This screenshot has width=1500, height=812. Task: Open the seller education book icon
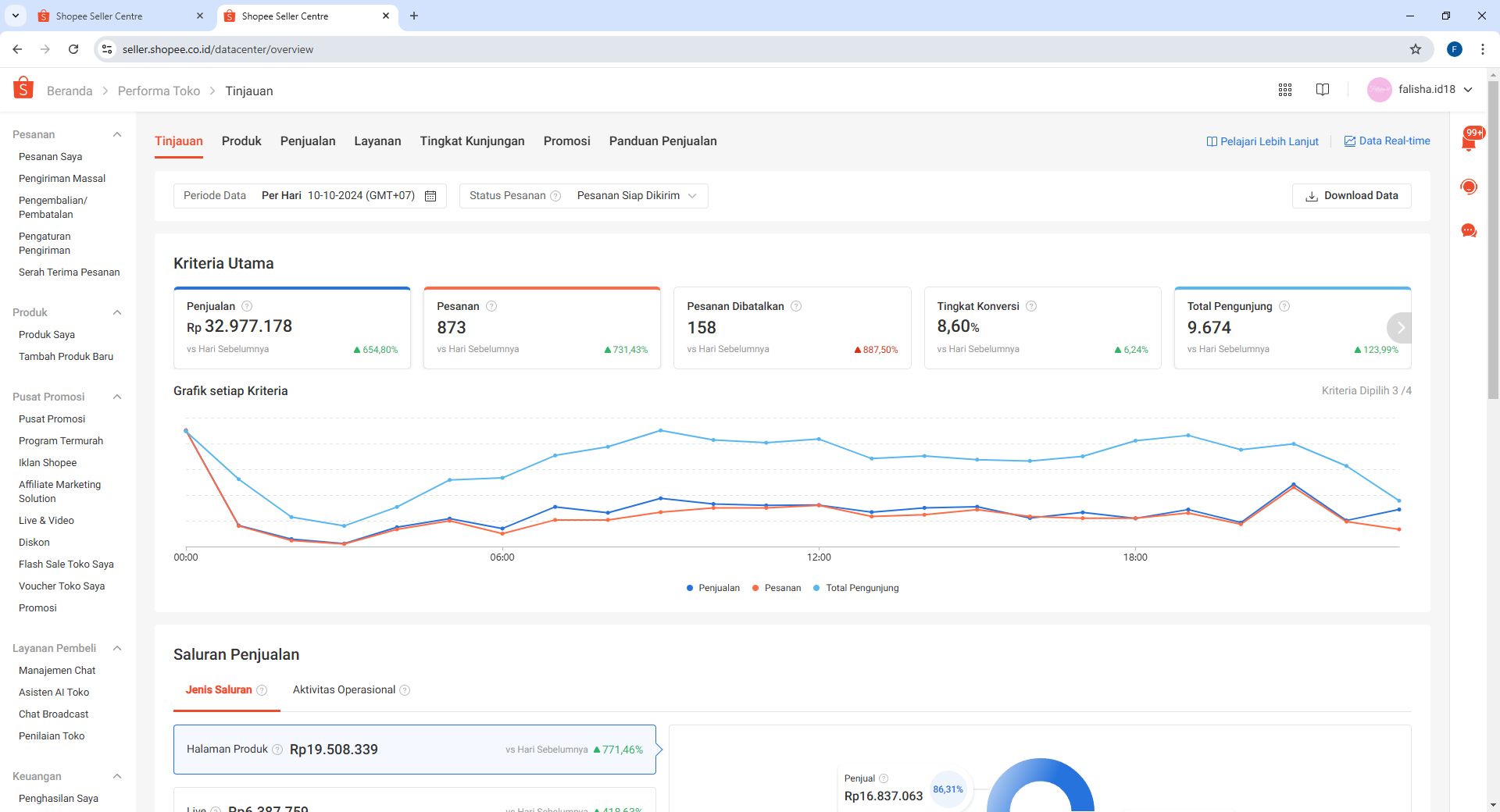(1323, 90)
